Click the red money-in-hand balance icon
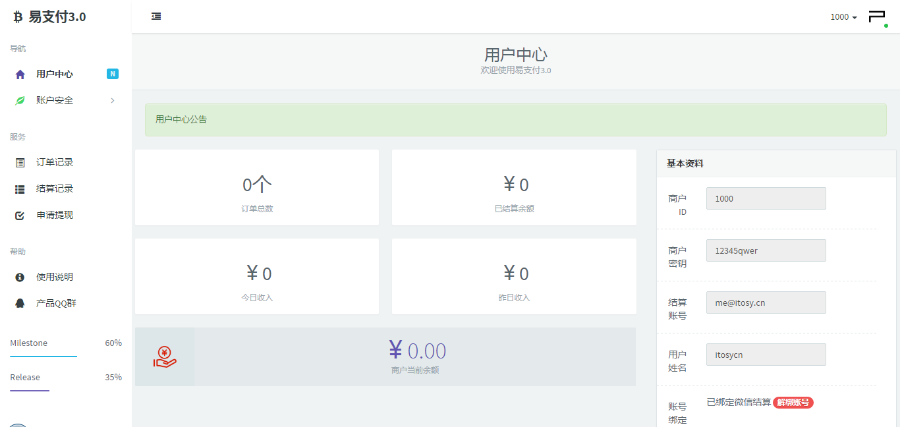Viewport: 900px width, 427px height. tap(164, 356)
